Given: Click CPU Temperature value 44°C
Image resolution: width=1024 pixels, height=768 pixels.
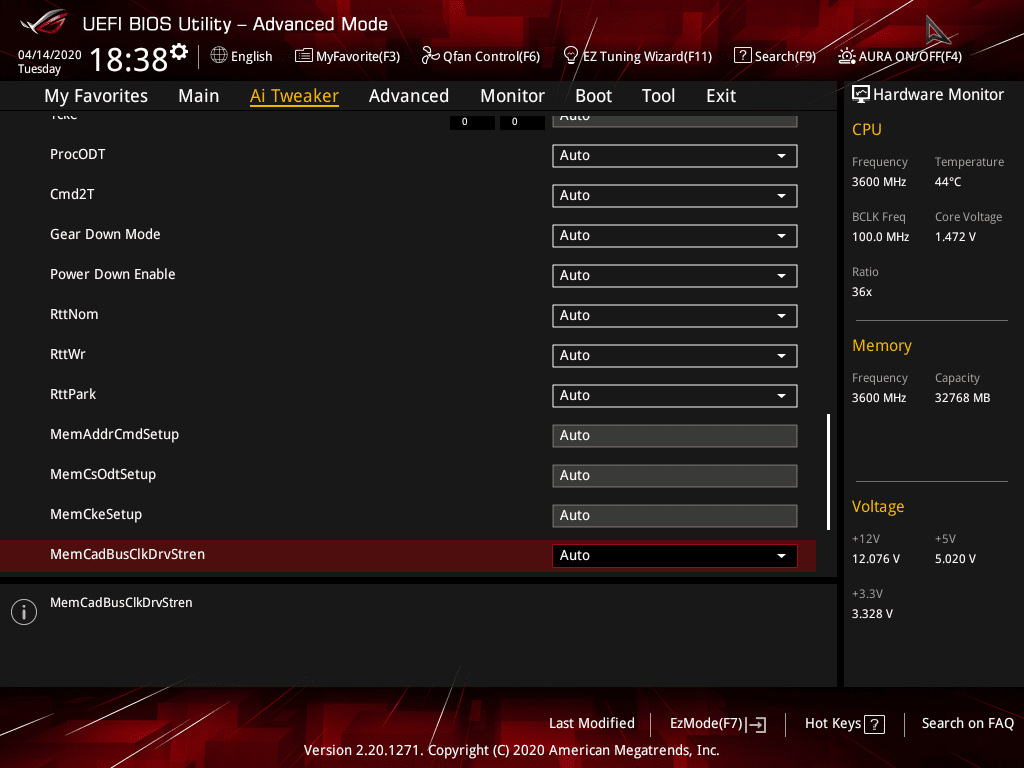Looking at the screenshot, I should click(x=948, y=182).
